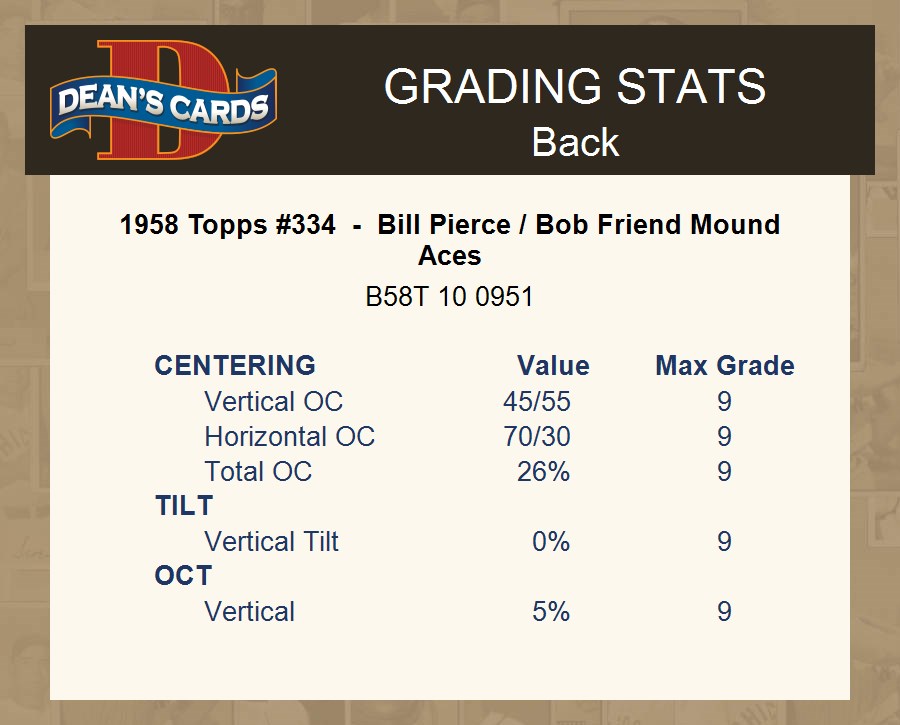Click the 45/55 Vertical OC value
Viewport: 900px width, 725px height.
[537, 402]
